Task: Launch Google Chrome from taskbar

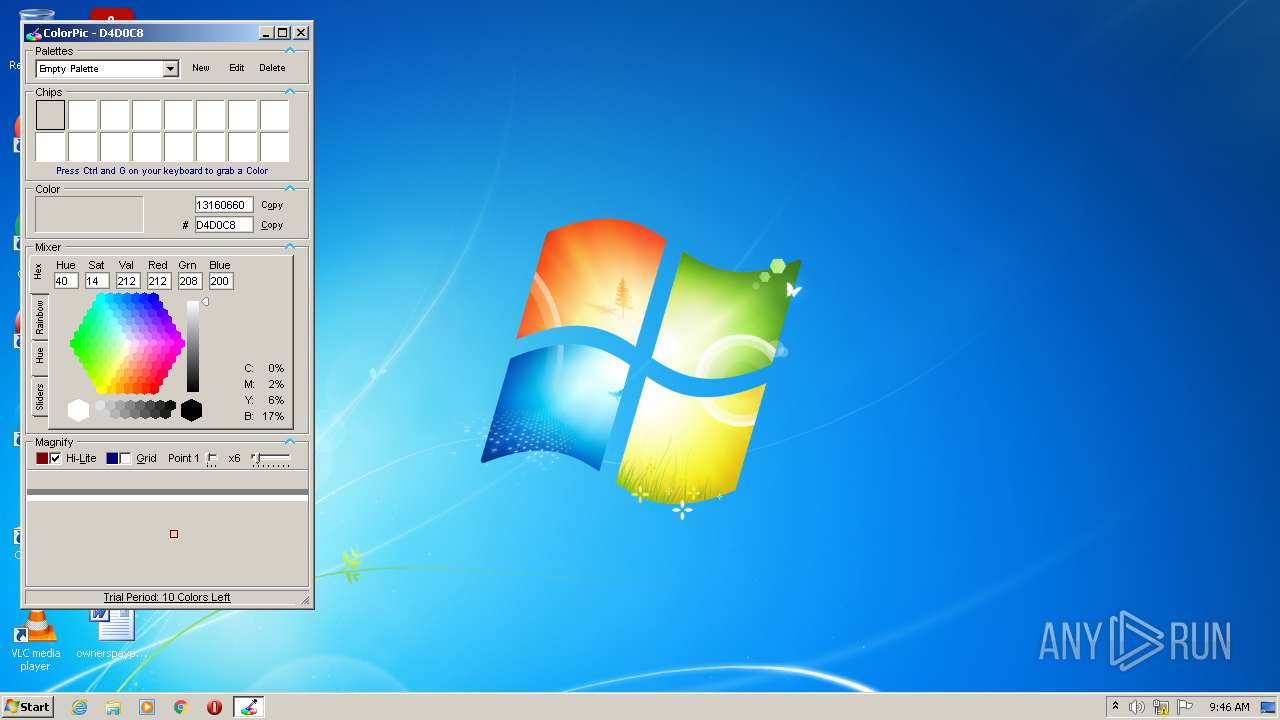Action: pos(181,707)
